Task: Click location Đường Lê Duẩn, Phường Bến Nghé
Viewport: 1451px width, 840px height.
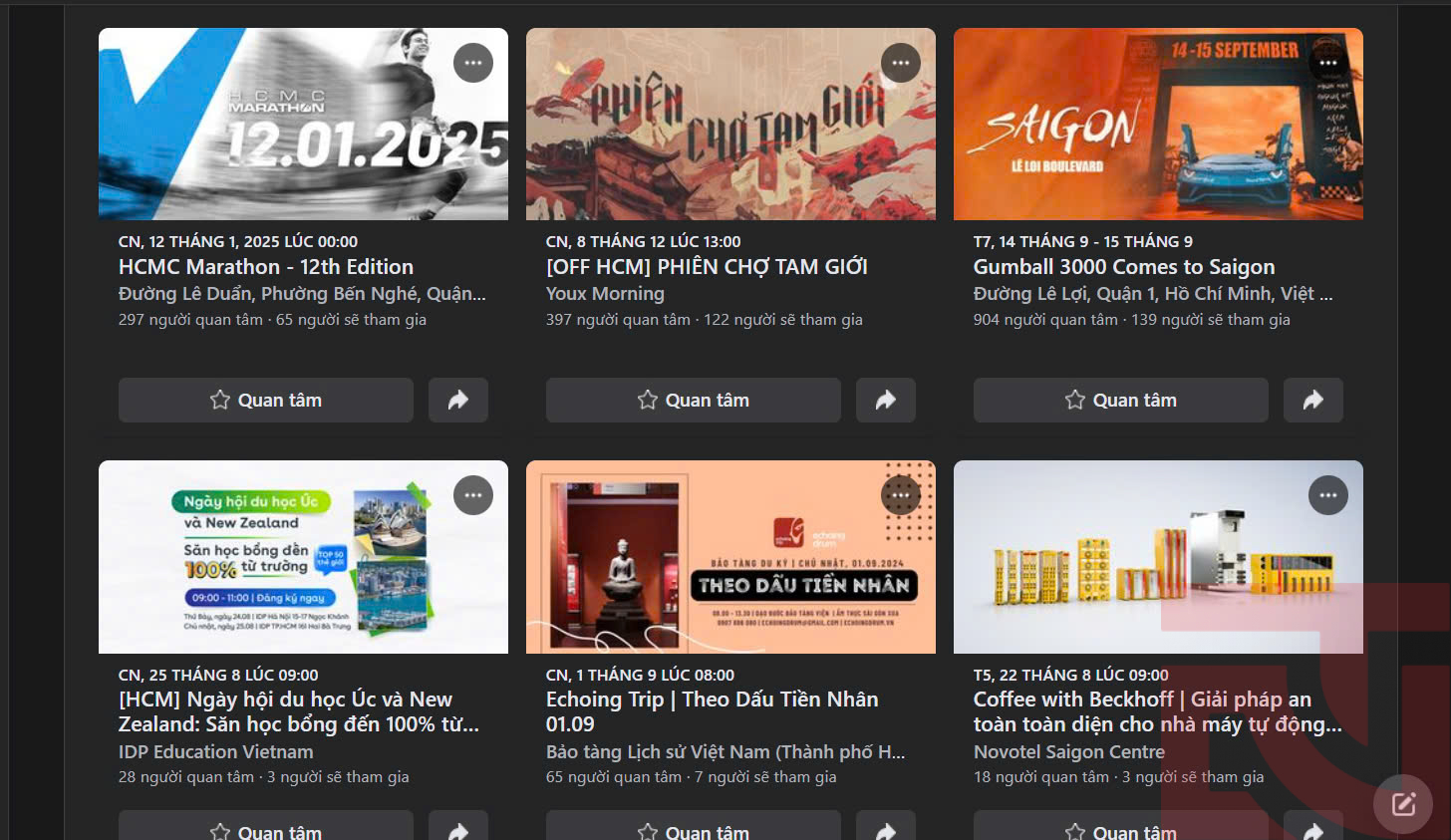Action: click(x=302, y=294)
